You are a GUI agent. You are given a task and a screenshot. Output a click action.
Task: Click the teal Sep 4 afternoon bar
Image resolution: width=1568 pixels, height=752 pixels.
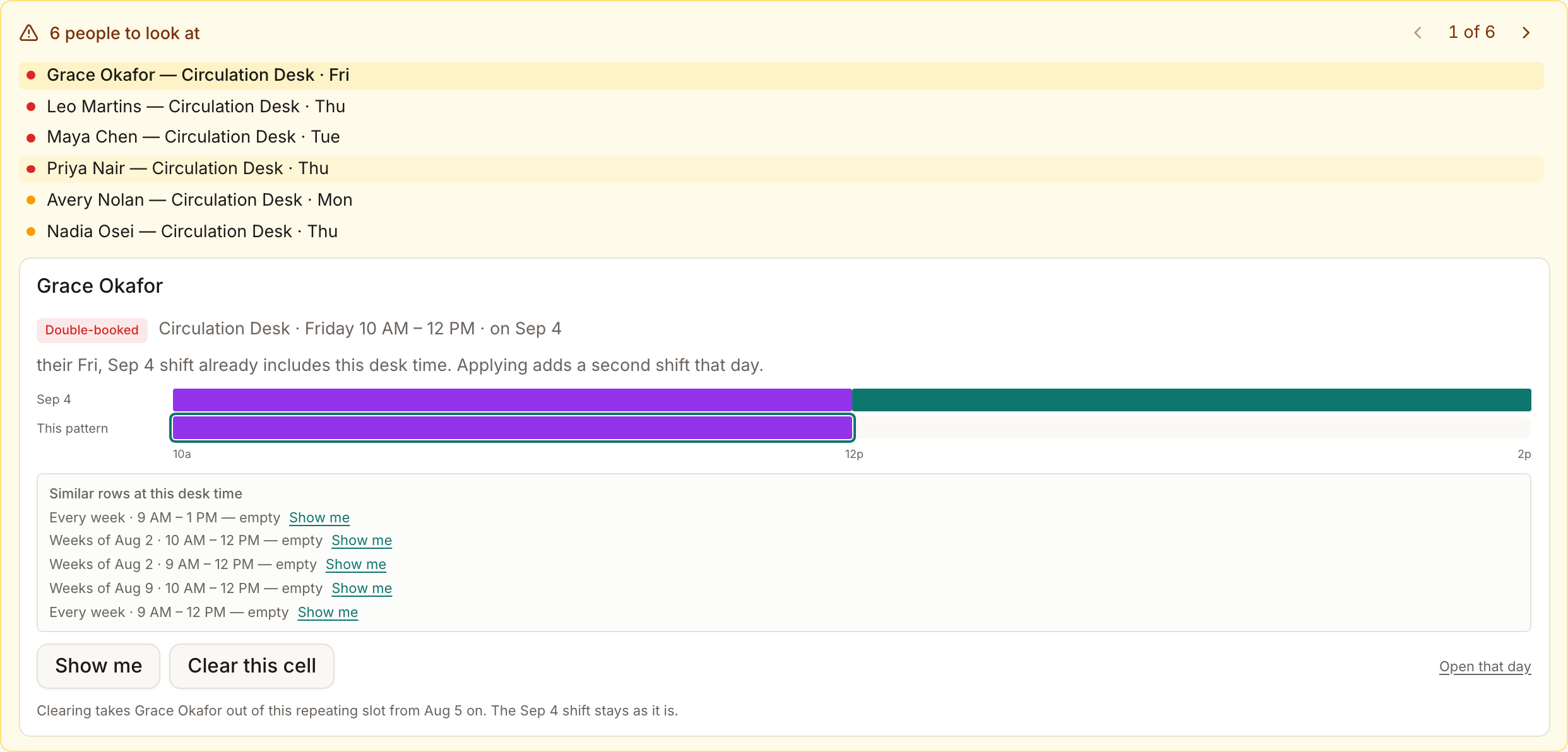[x=1192, y=400]
